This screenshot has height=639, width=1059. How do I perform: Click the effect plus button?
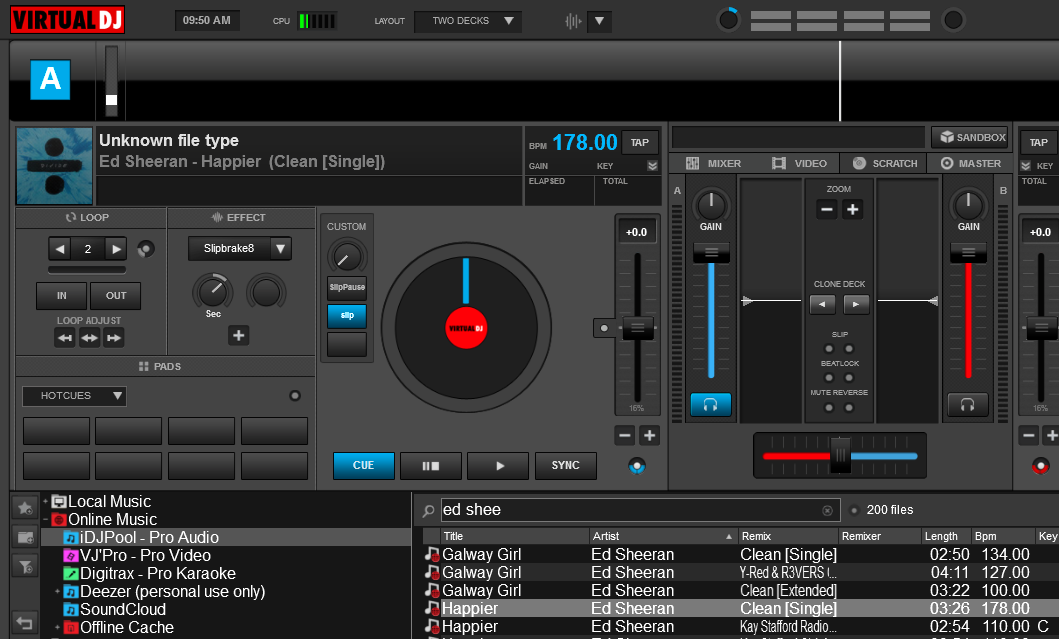point(238,336)
